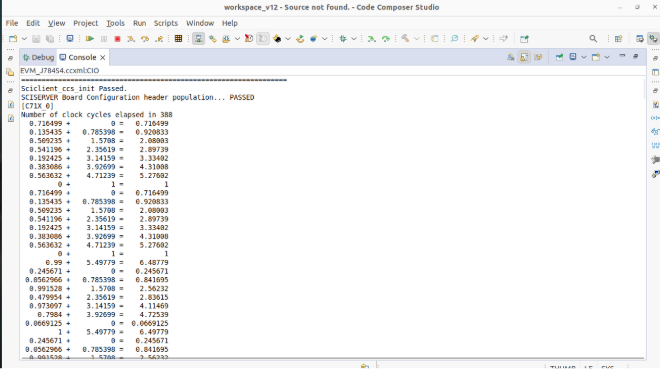The image size is (660, 369).
Task: Click the Restart icon
Action: coord(277,39)
